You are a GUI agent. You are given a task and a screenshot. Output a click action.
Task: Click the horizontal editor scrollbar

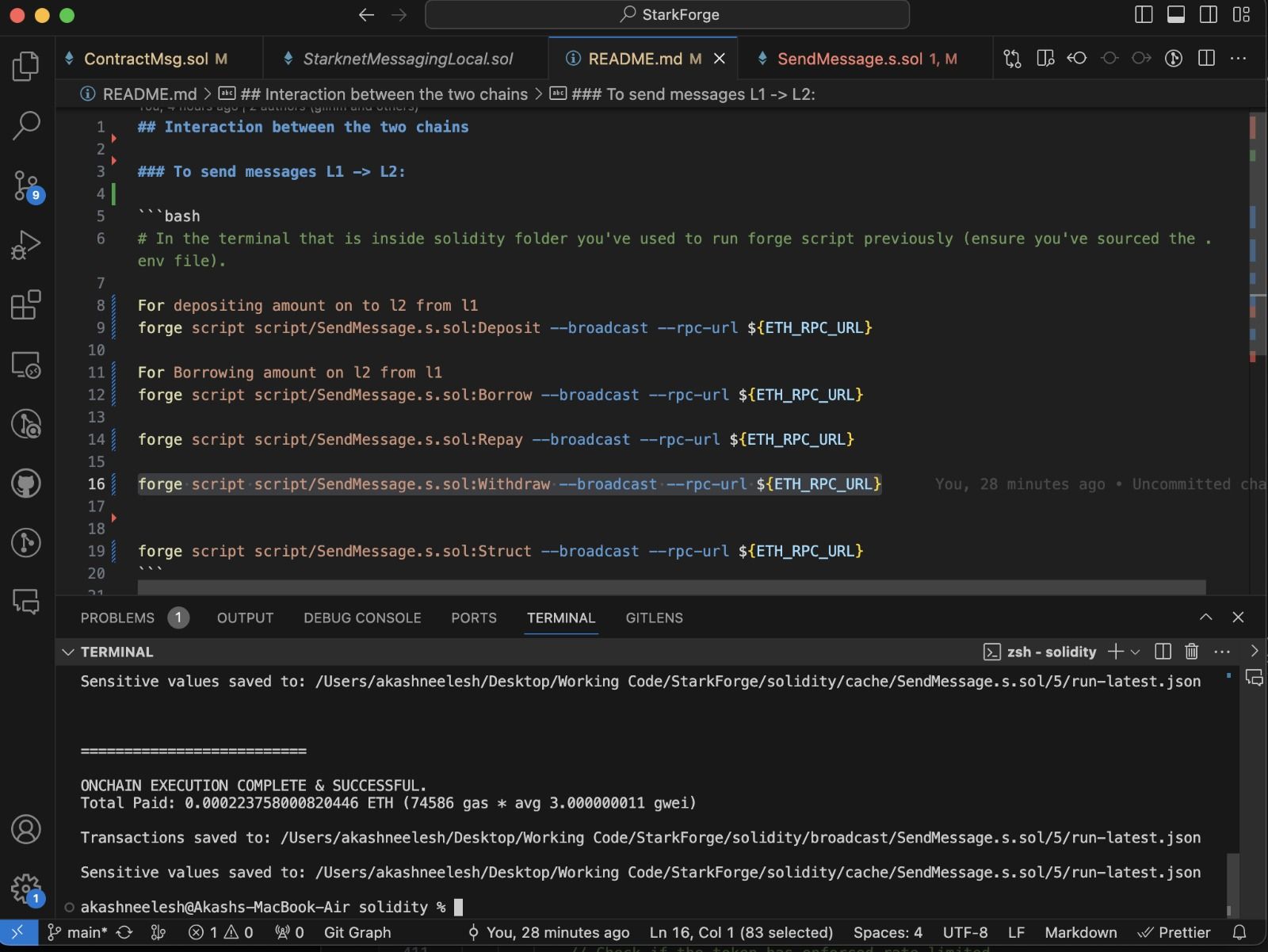pos(671,587)
